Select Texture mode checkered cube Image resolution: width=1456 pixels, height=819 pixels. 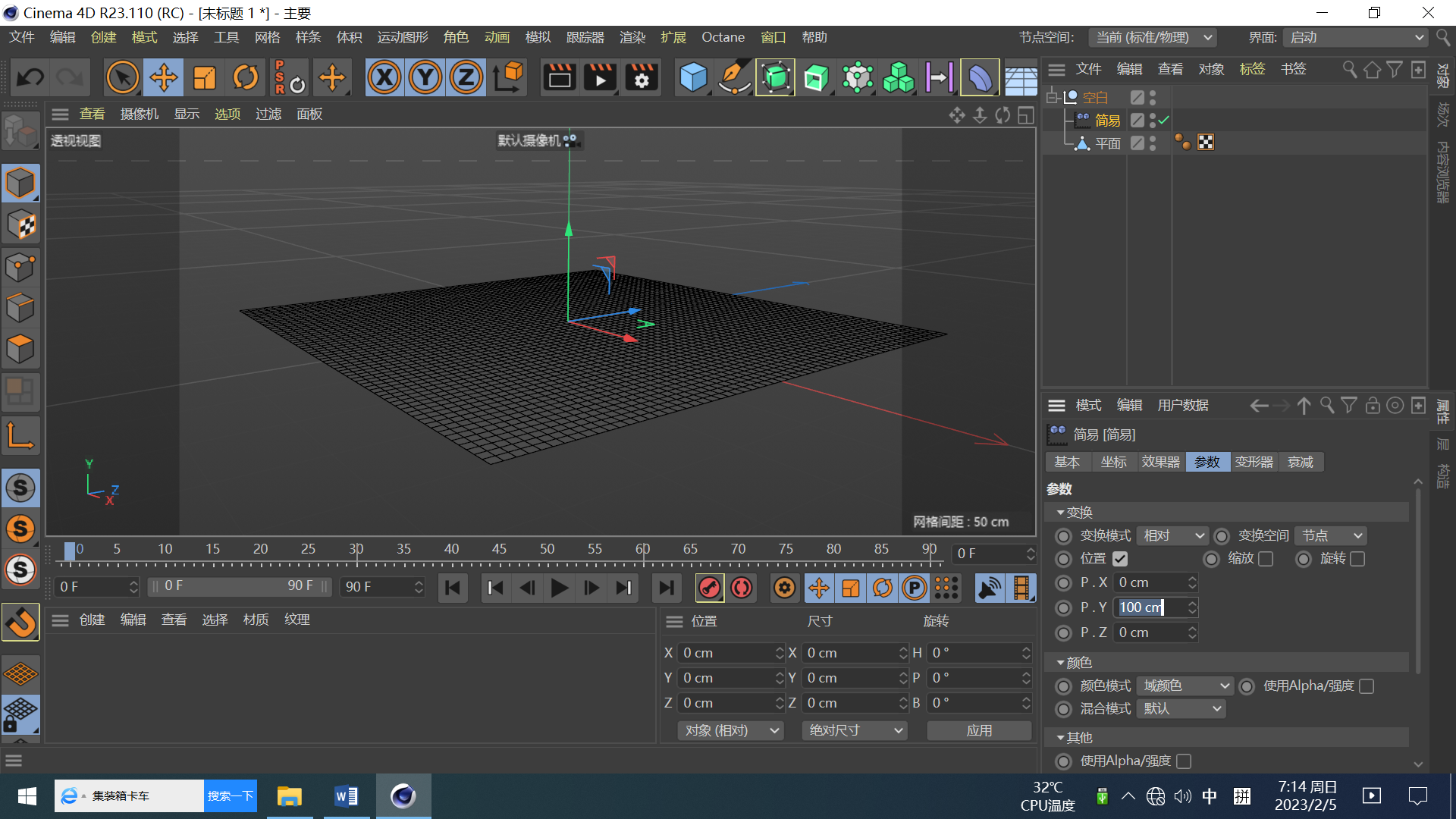click(20, 225)
